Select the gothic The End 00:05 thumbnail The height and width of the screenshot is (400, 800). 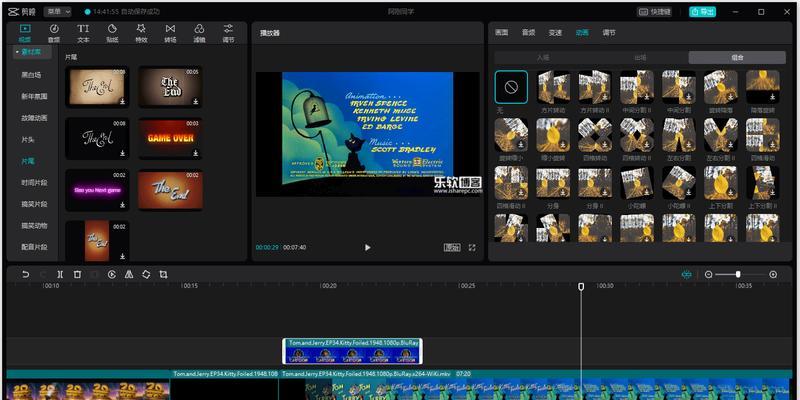(x=170, y=87)
